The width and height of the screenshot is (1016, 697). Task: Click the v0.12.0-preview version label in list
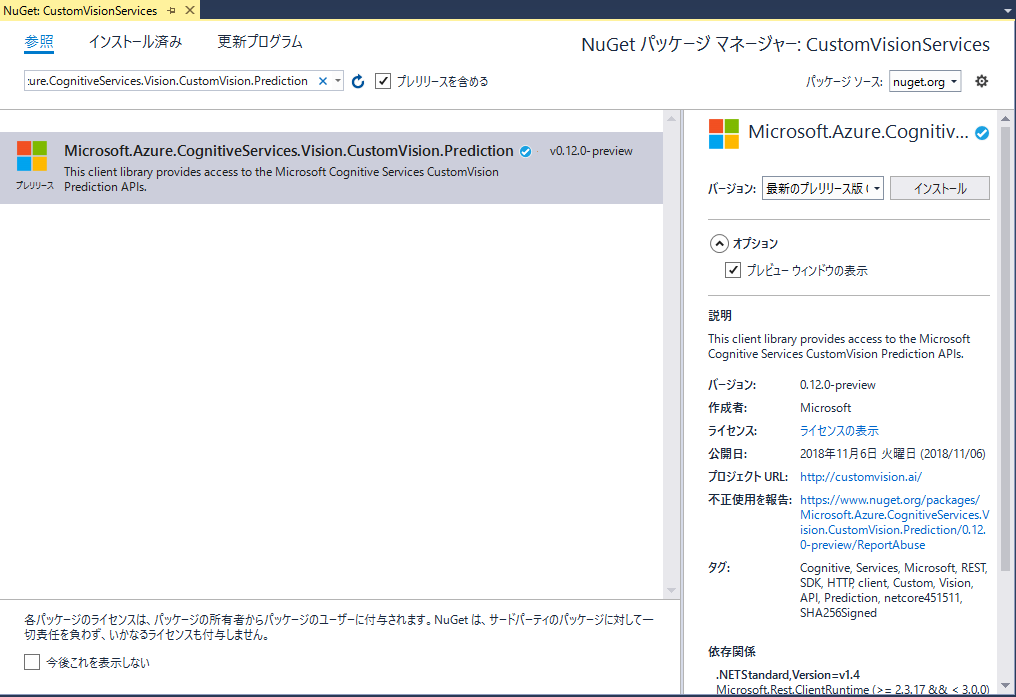(x=591, y=151)
